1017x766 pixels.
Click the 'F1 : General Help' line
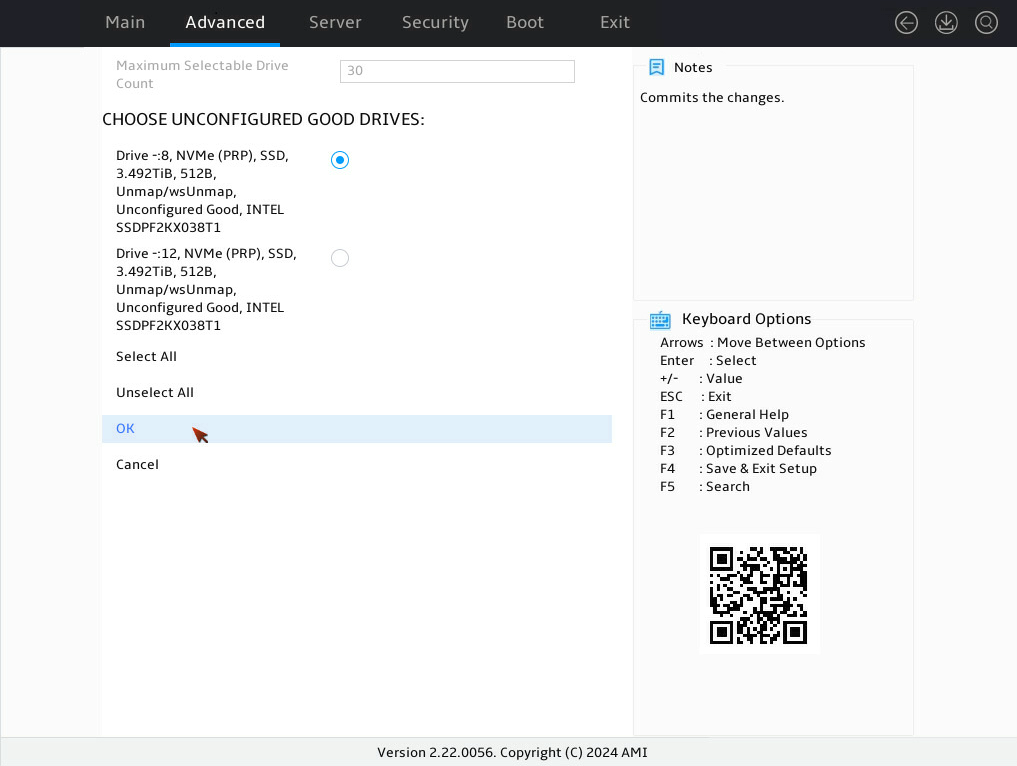pos(724,414)
